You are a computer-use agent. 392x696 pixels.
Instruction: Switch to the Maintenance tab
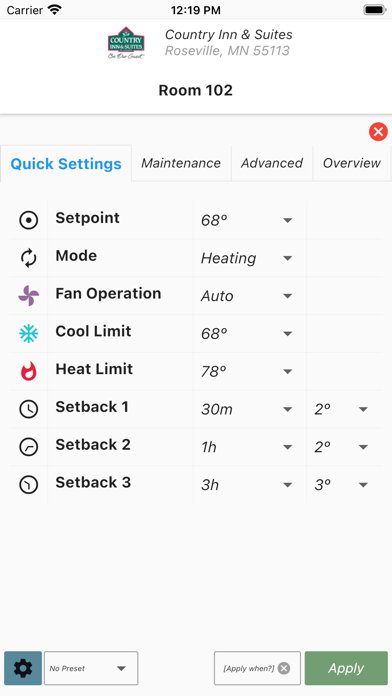[181, 163]
